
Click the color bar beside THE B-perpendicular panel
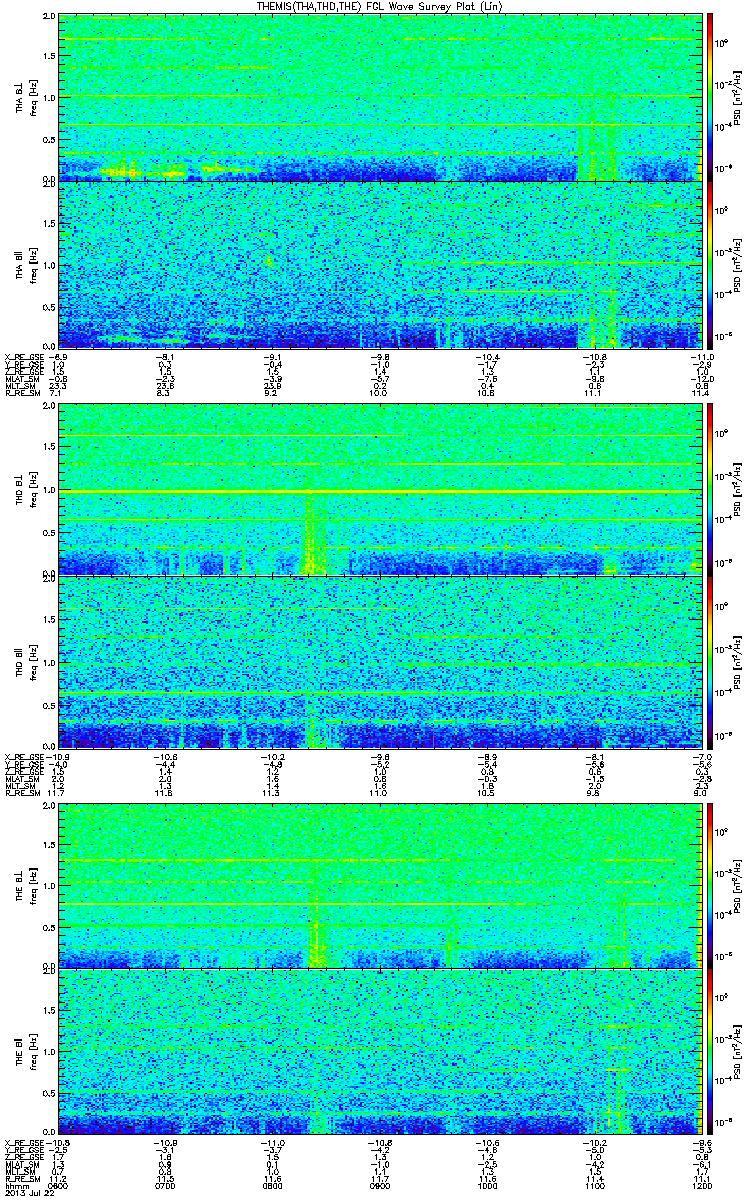(x=711, y=885)
